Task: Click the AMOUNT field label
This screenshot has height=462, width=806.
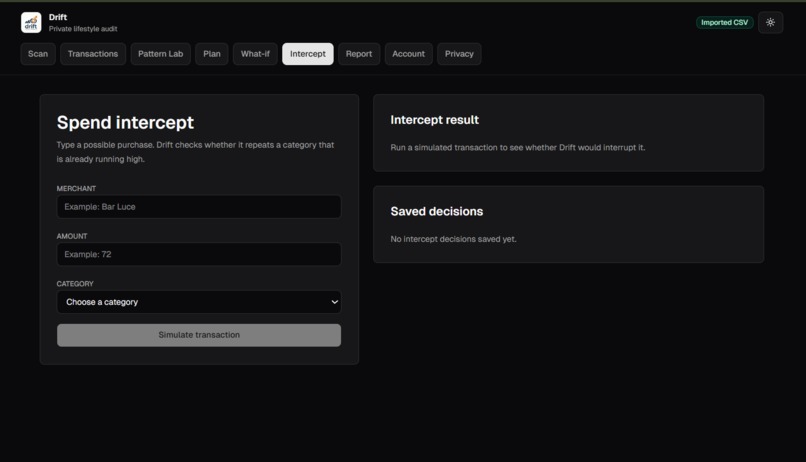Action: [72, 236]
